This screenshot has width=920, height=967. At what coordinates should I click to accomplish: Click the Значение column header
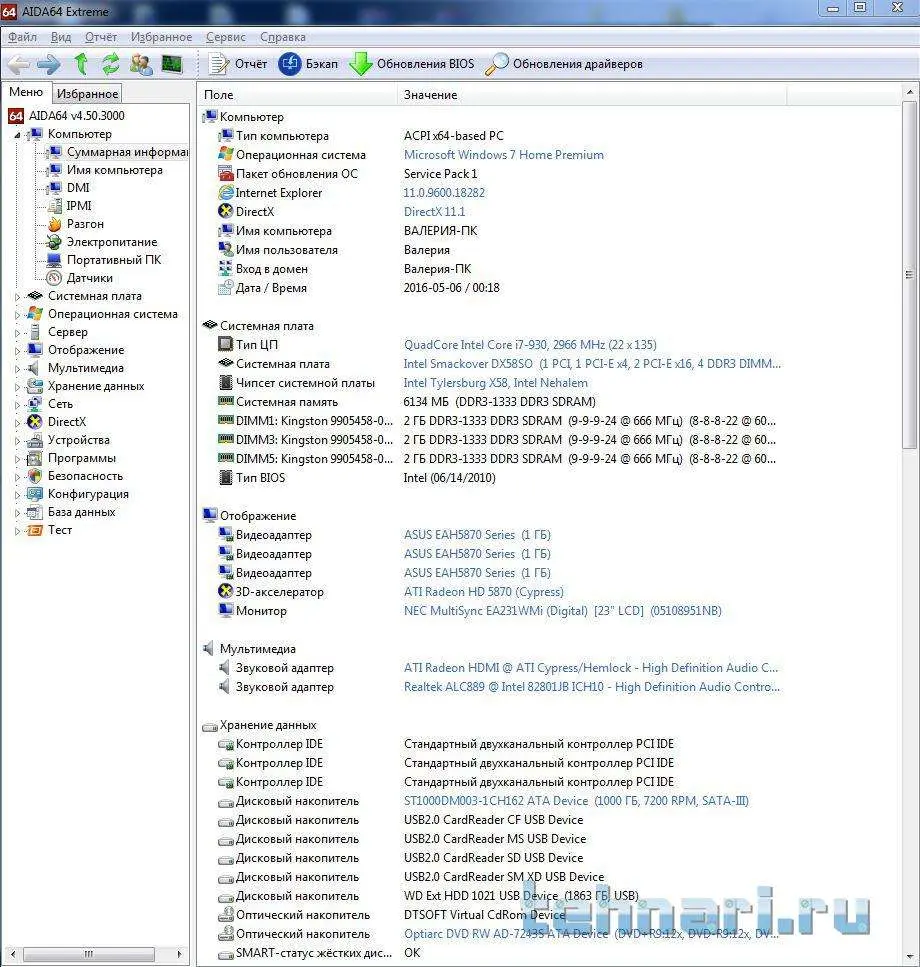591,95
